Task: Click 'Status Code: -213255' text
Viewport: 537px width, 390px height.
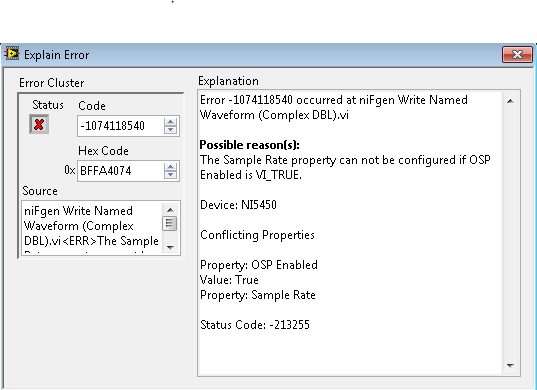Action: coord(255,325)
